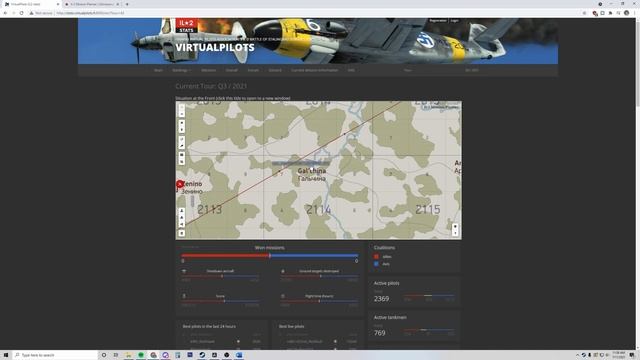Click the system tray clock
640x360 pixels.
[619, 355]
